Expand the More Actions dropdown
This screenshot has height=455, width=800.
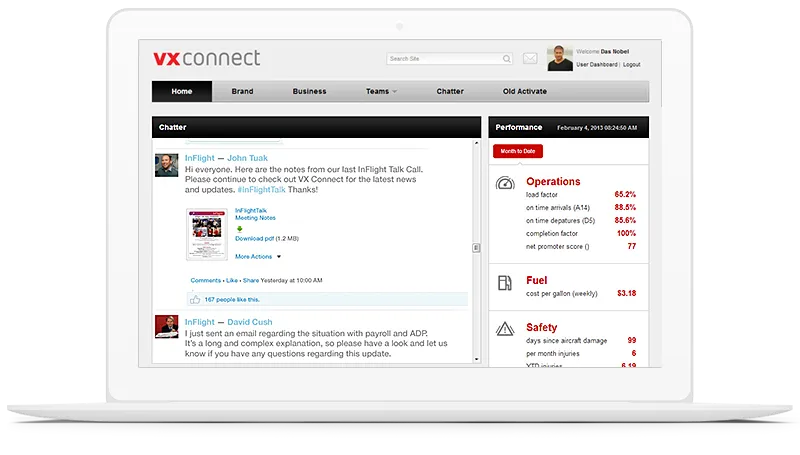click(258, 257)
